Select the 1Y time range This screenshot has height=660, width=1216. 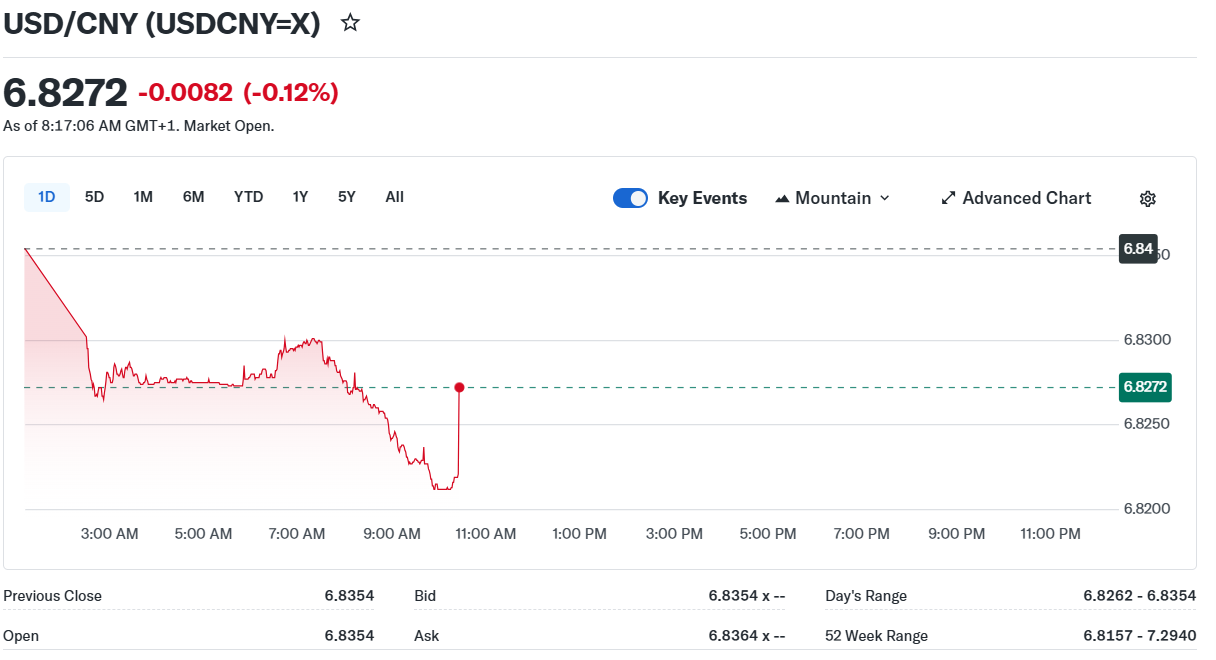pyautogui.click(x=300, y=197)
